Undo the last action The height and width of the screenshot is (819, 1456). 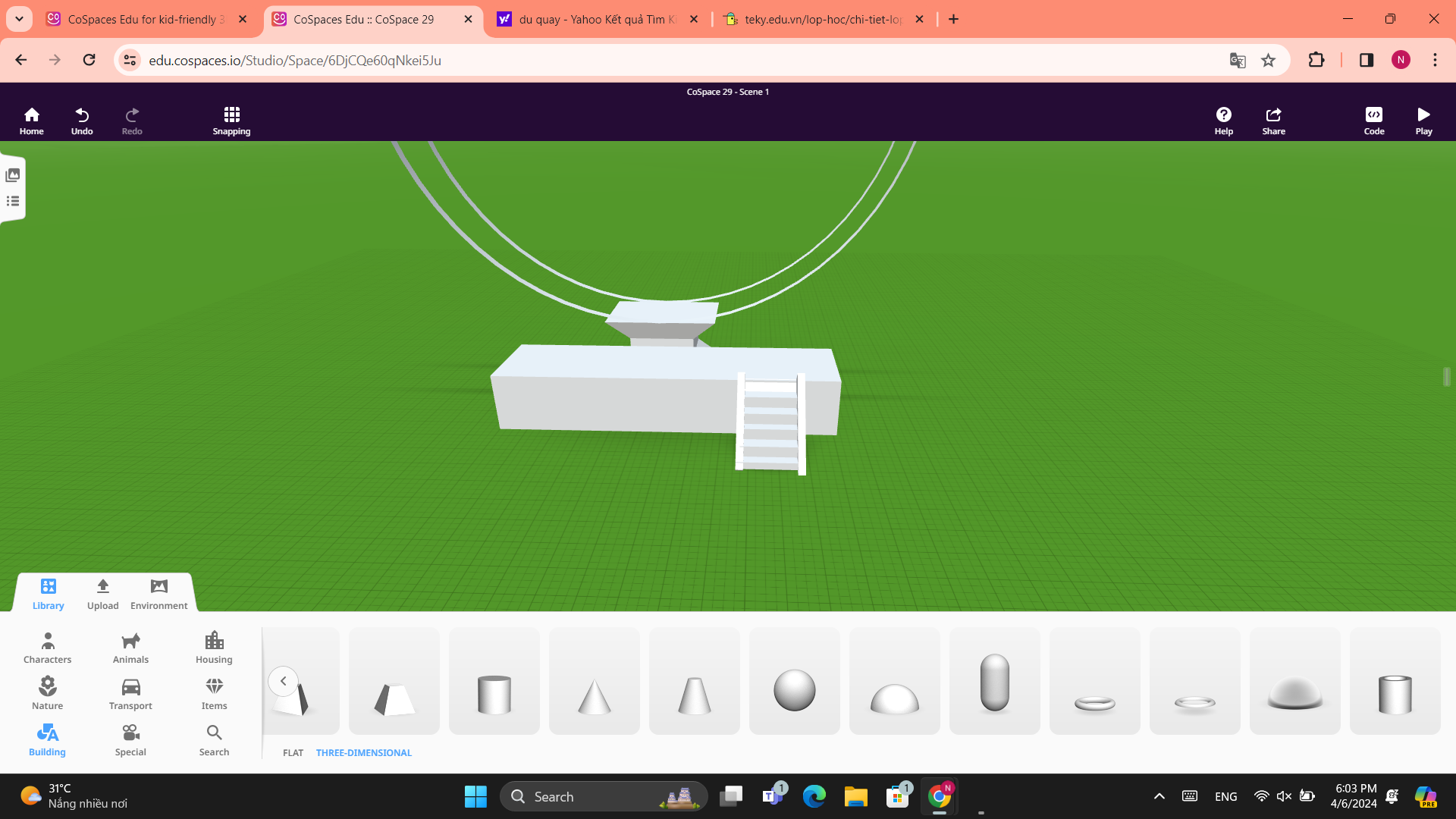pos(82,121)
